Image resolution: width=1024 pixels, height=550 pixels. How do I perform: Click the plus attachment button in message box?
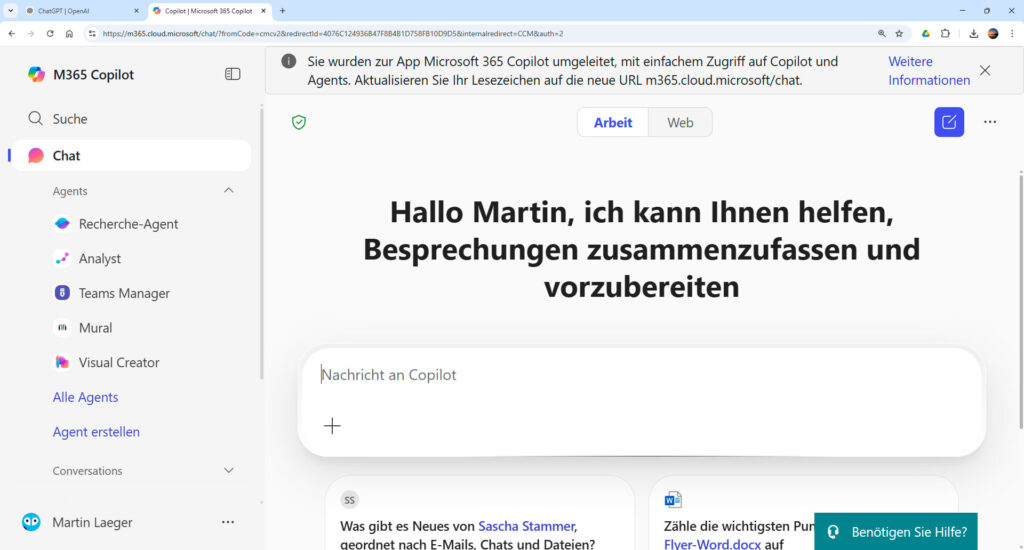[x=332, y=426]
